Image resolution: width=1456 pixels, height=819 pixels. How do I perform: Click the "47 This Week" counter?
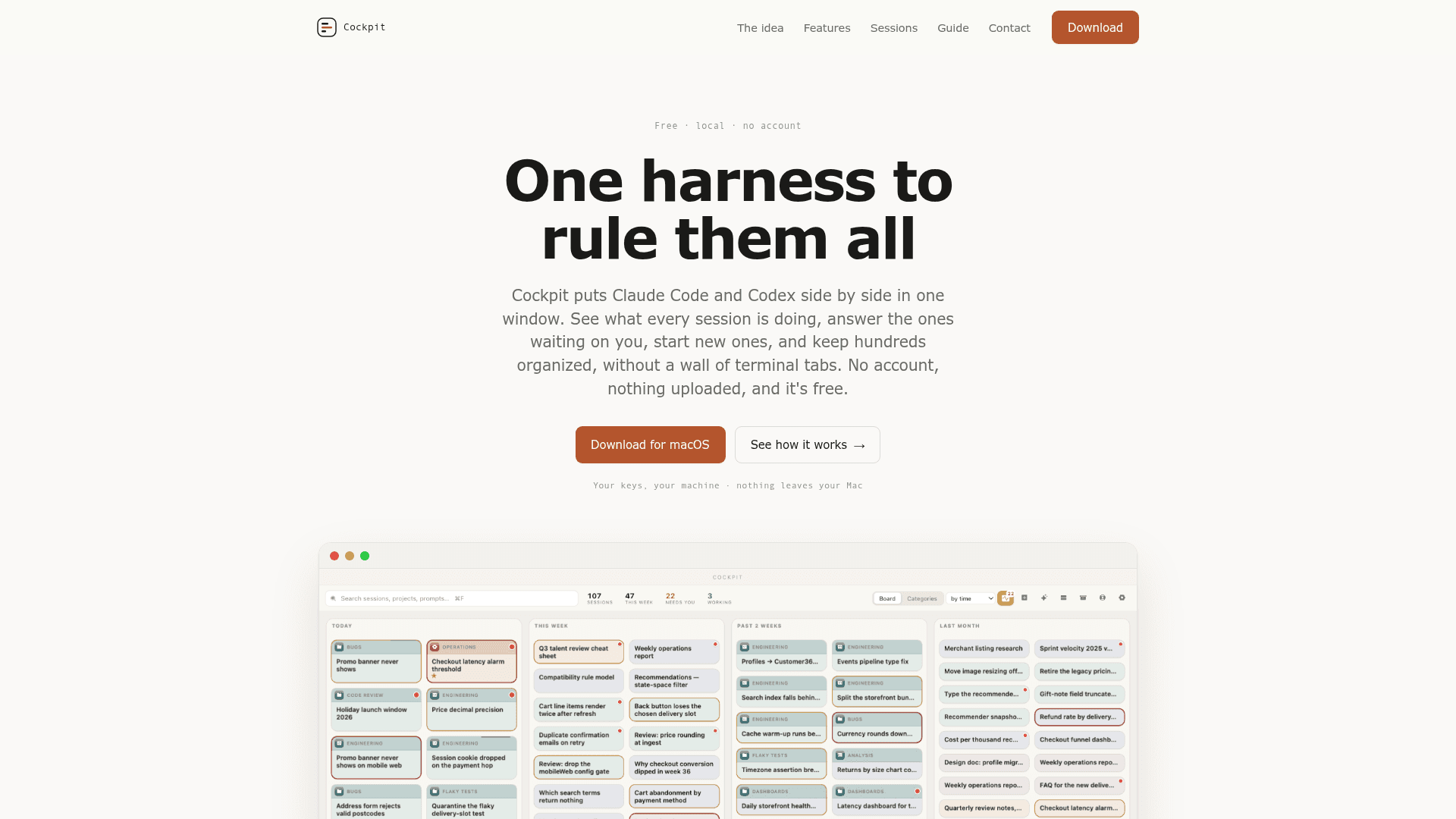coord(639,598)
